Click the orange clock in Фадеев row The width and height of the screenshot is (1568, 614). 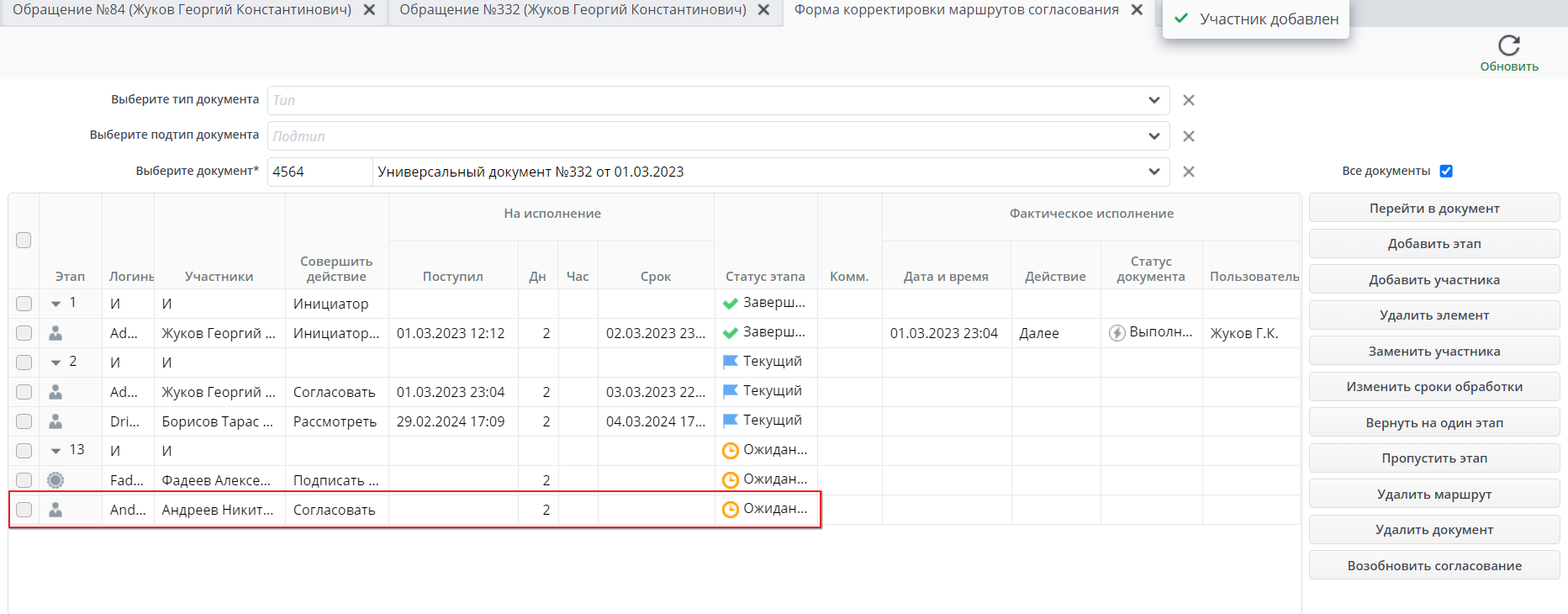pyautogui.click(x=731, y=480)
